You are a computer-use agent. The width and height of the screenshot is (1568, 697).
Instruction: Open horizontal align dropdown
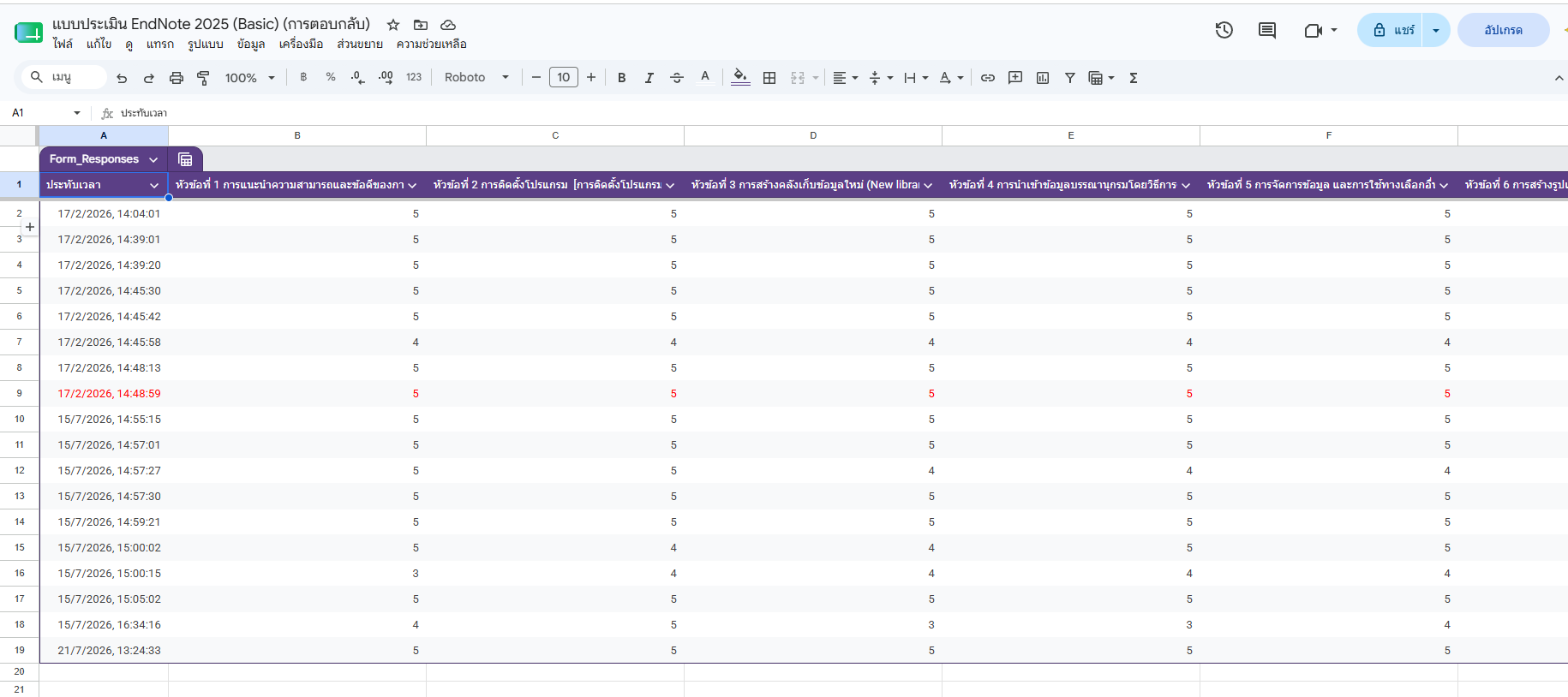(846, 78)
